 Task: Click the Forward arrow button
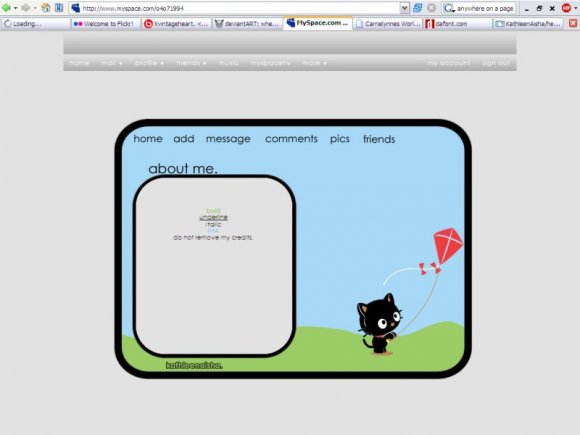[26, 8]
